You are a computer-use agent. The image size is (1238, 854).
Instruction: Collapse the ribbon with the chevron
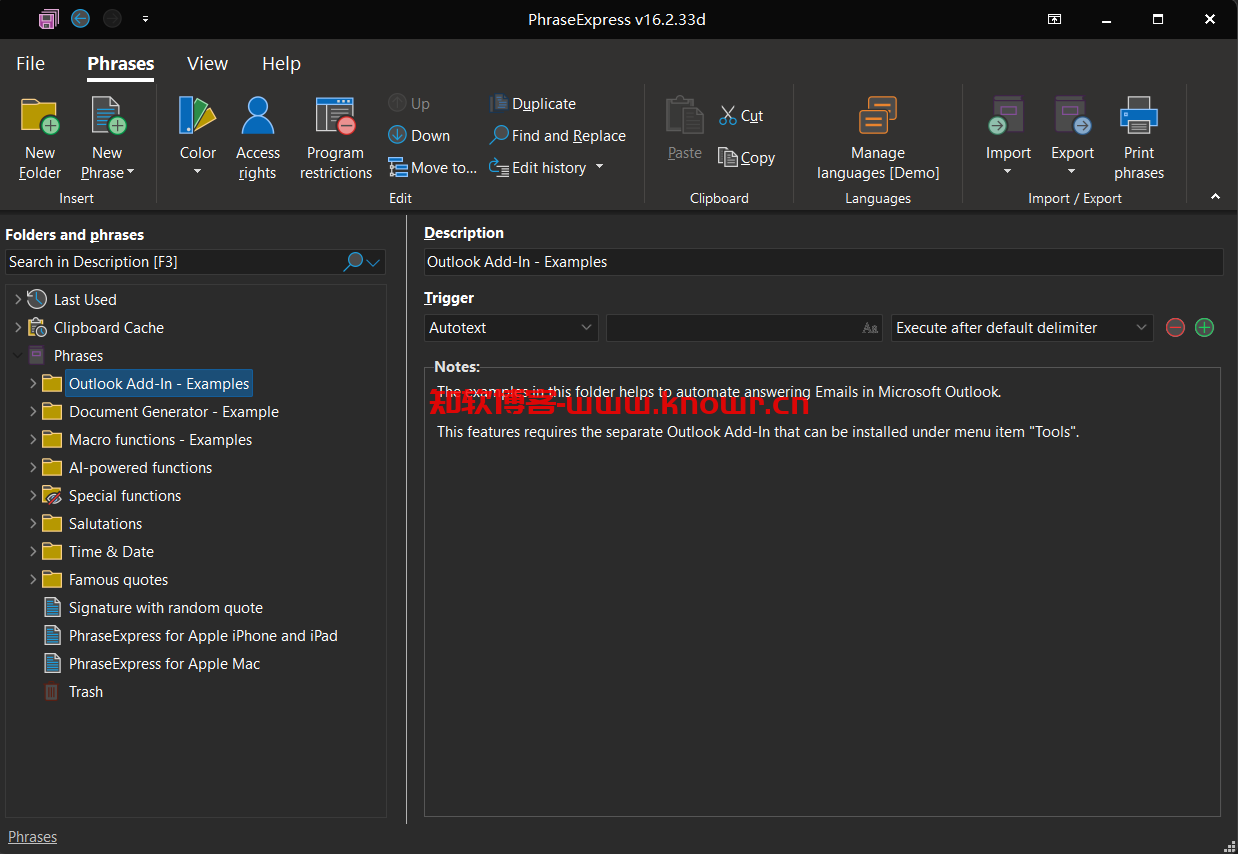1215,197
